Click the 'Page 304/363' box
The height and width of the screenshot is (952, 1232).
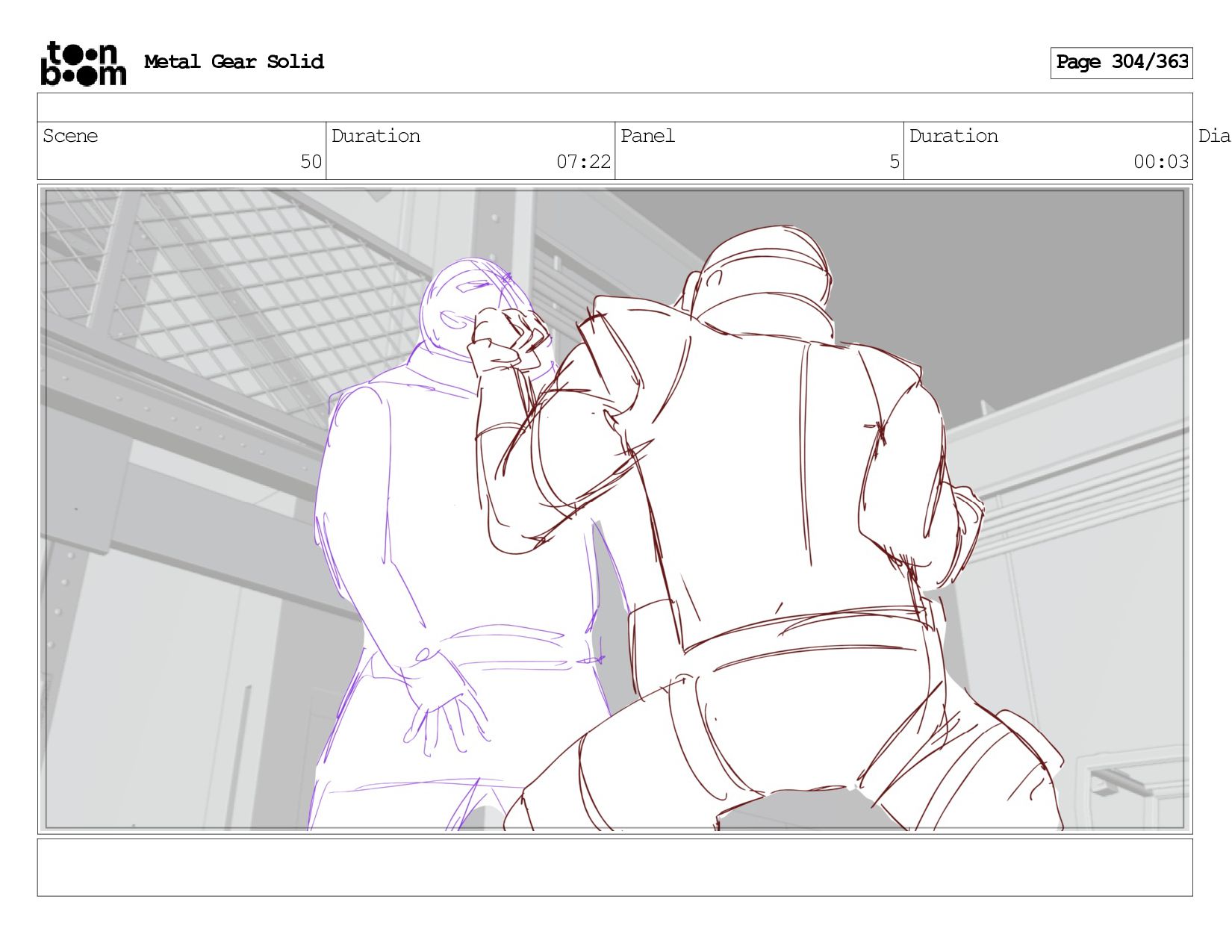tap(1121, 63)
